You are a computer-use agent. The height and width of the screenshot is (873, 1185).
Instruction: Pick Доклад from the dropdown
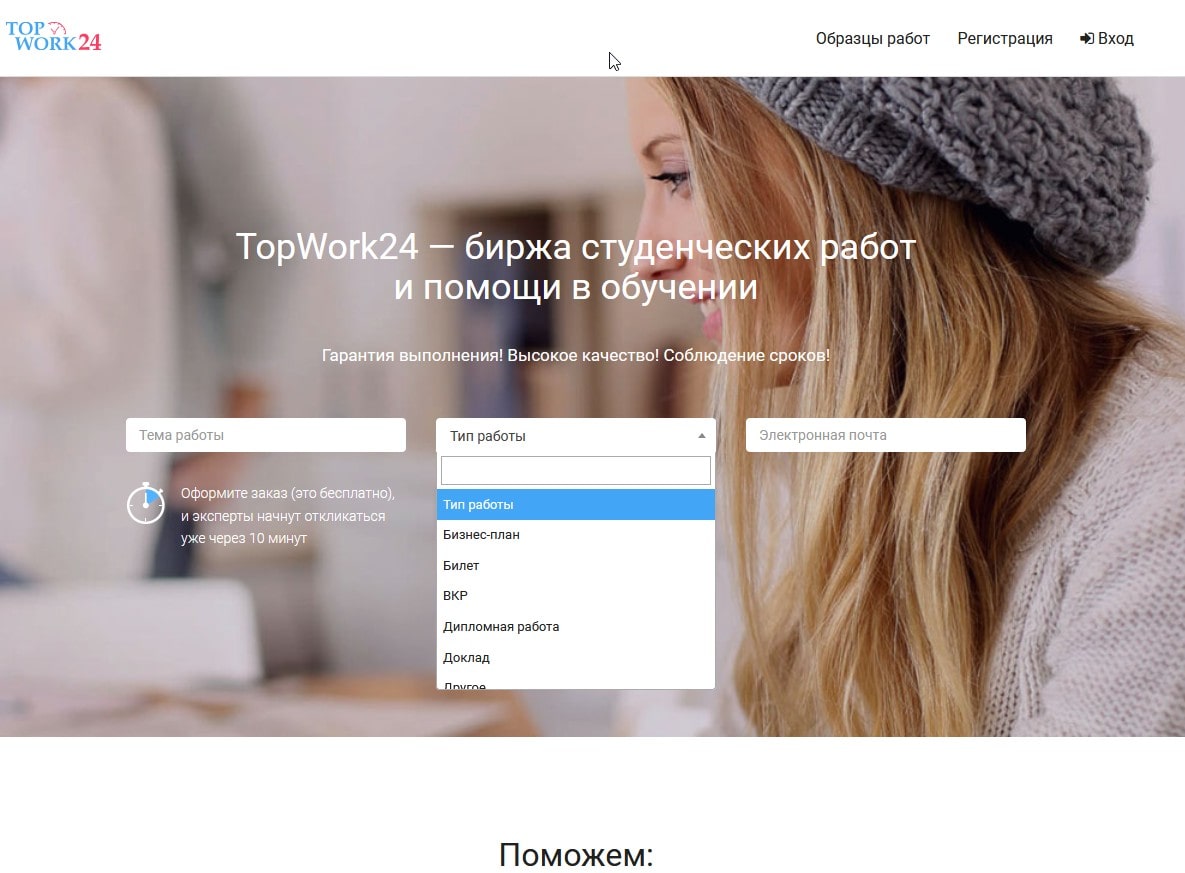click(x=575, y=658)
